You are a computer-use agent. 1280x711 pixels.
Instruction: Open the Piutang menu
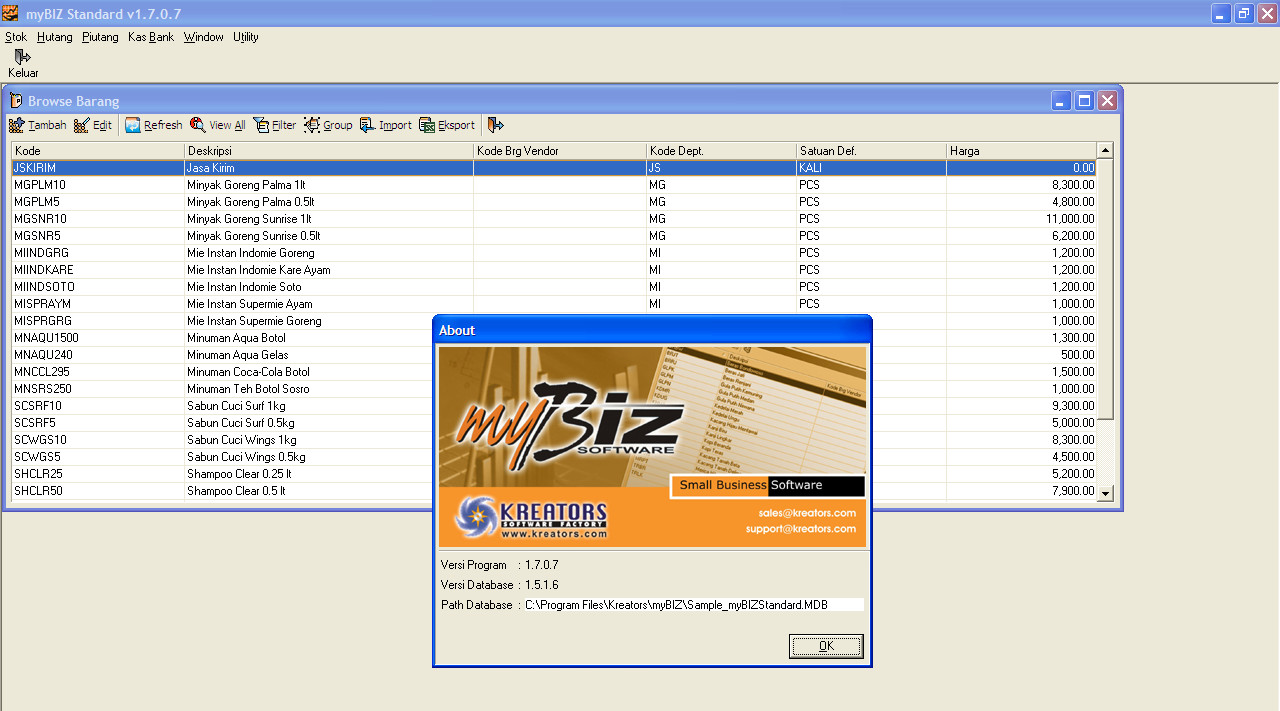tap(100, 37)
